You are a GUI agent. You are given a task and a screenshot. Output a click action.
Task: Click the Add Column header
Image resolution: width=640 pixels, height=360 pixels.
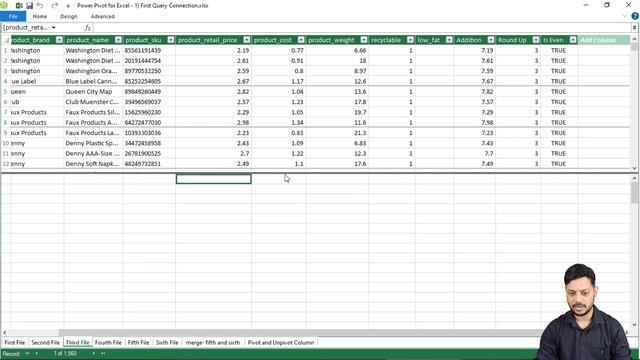pos(603,40)
